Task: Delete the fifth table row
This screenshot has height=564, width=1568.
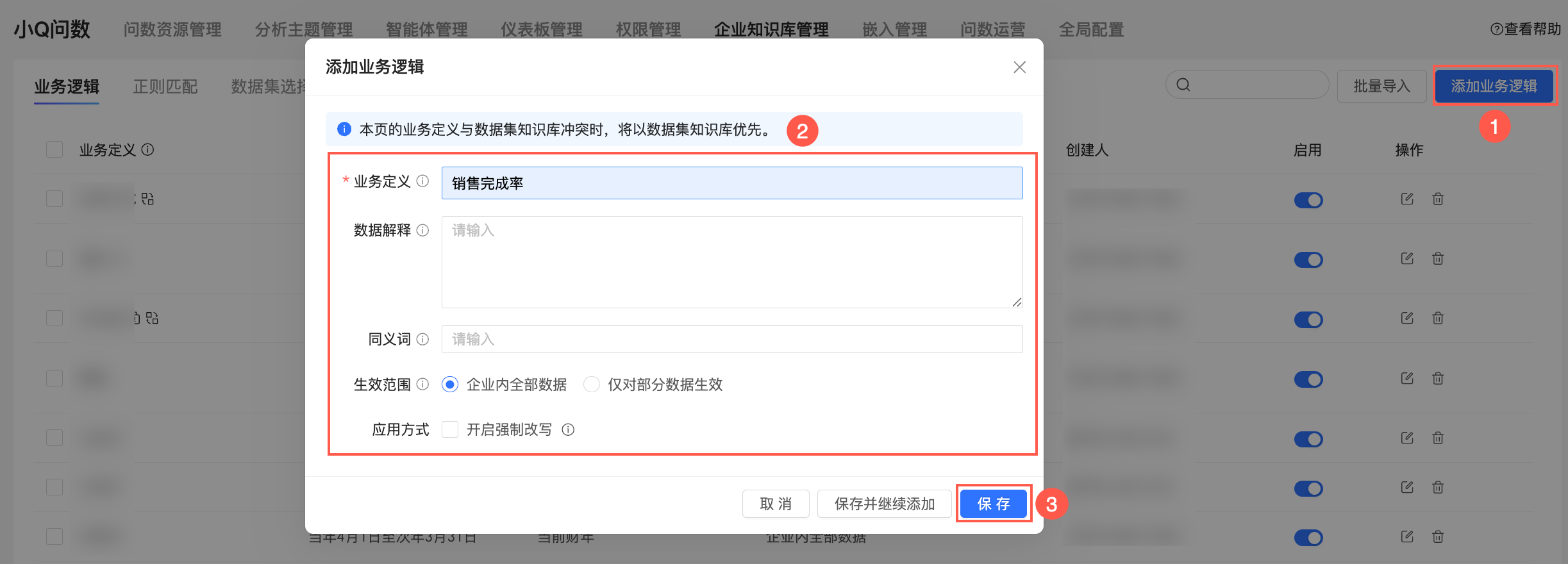Action: [1438, 438]
